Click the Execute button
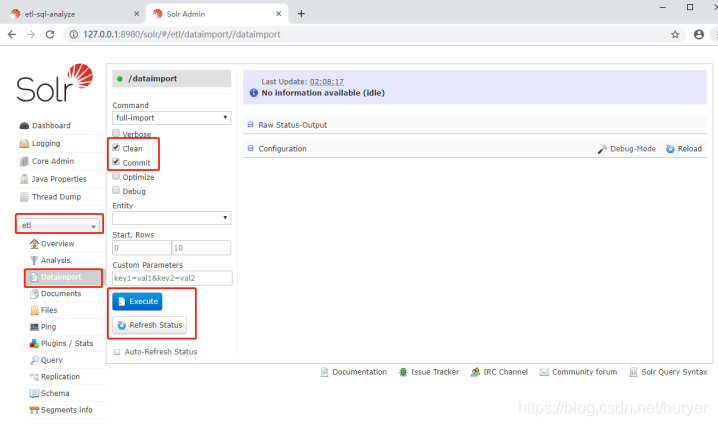The width and height of the screenshot is (718, 426). pyautogui.click(x=137, y=301)
